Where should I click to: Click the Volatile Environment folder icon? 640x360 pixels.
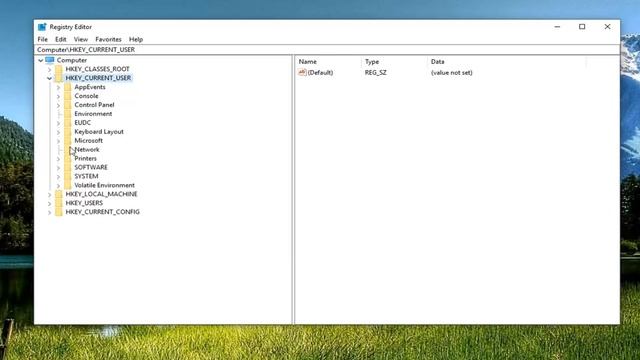pyautogui.click(x=68, y=185)
